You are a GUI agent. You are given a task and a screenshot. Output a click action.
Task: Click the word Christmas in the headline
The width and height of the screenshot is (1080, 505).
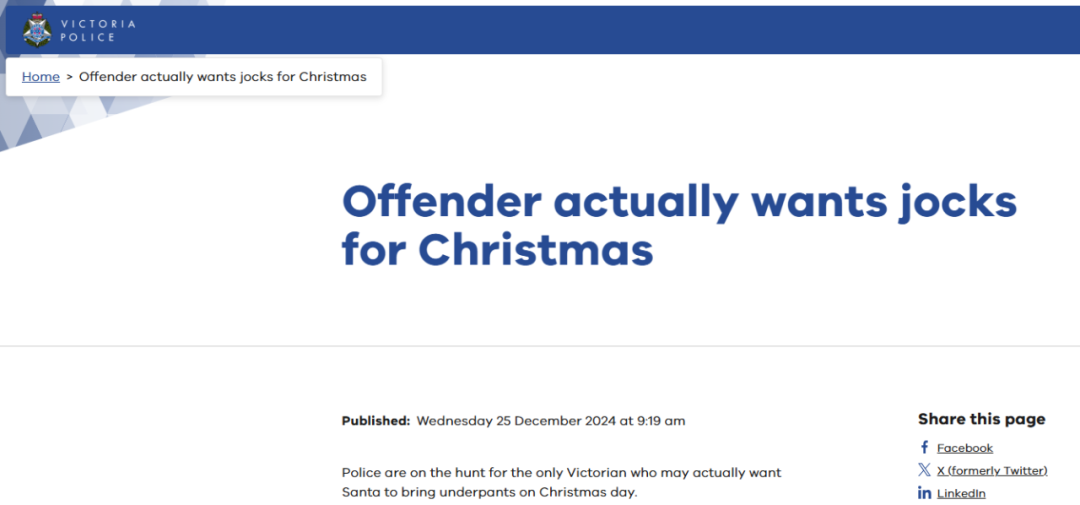point(536,249)
